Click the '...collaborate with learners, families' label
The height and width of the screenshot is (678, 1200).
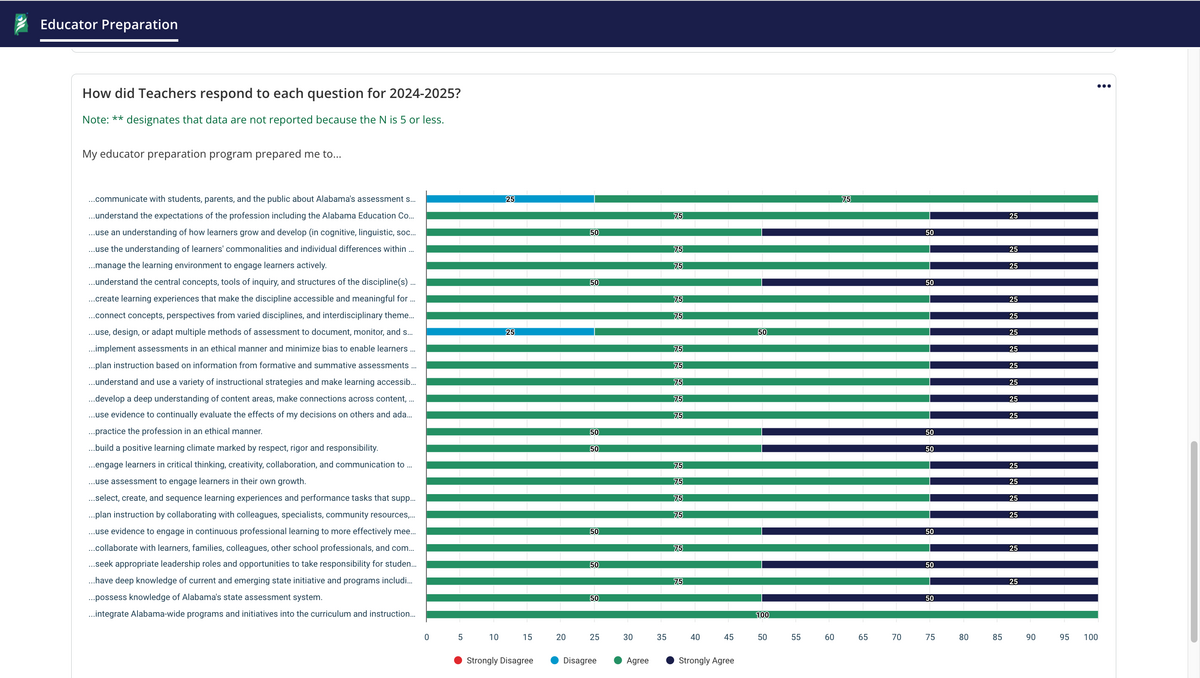(x=251, y=547)
